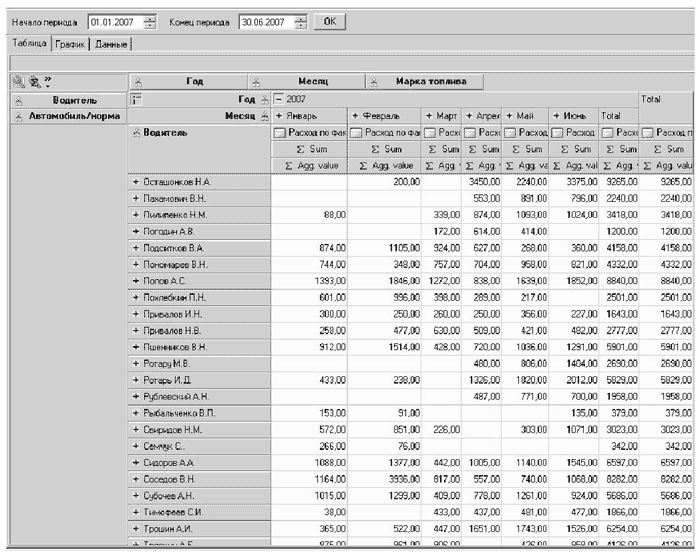Click the Начало периода date spinner arrows
Viewport: 700px width, 554px height.
click(x=150, y=22)
